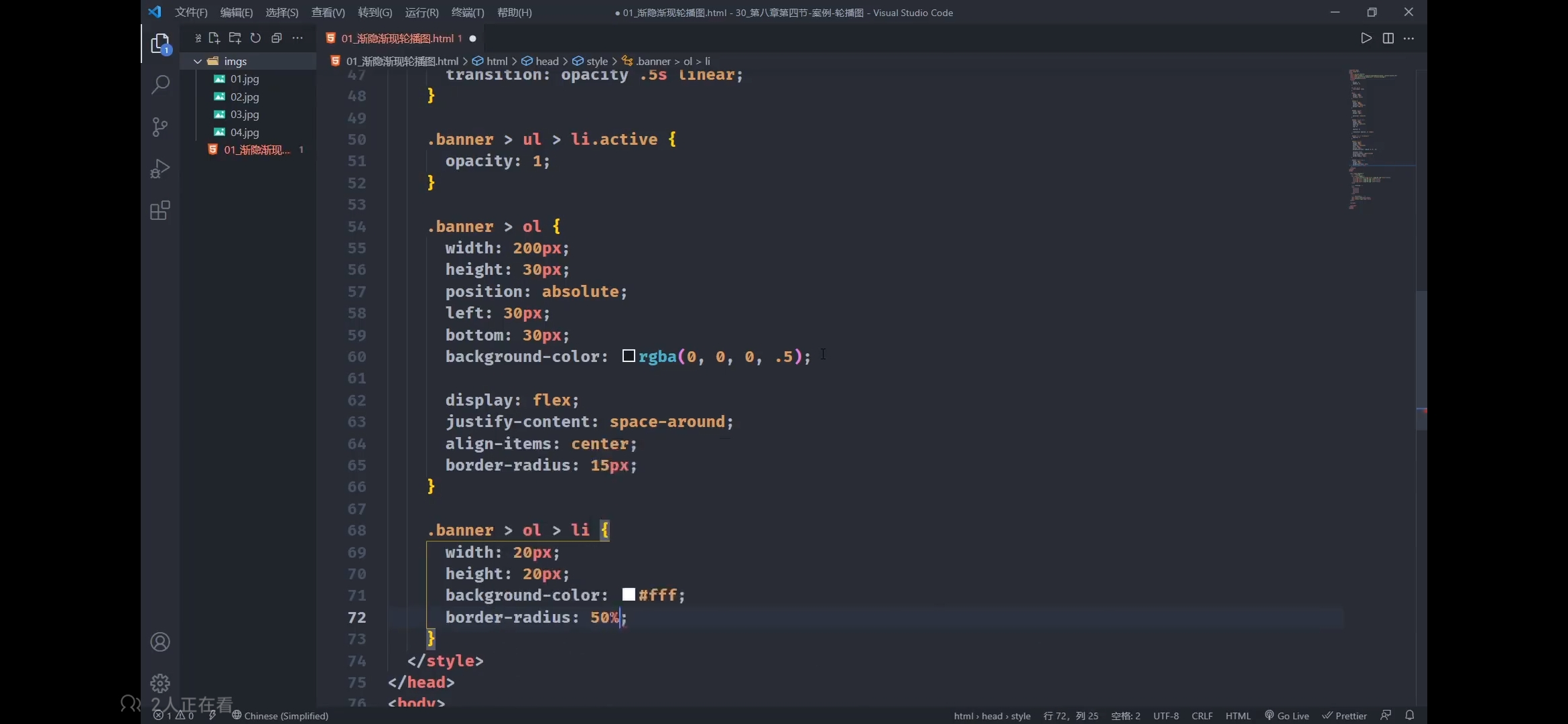This screenshot has width=1568, height=724.
Task: Open Source Control view
Action: [x=160, y=127]
